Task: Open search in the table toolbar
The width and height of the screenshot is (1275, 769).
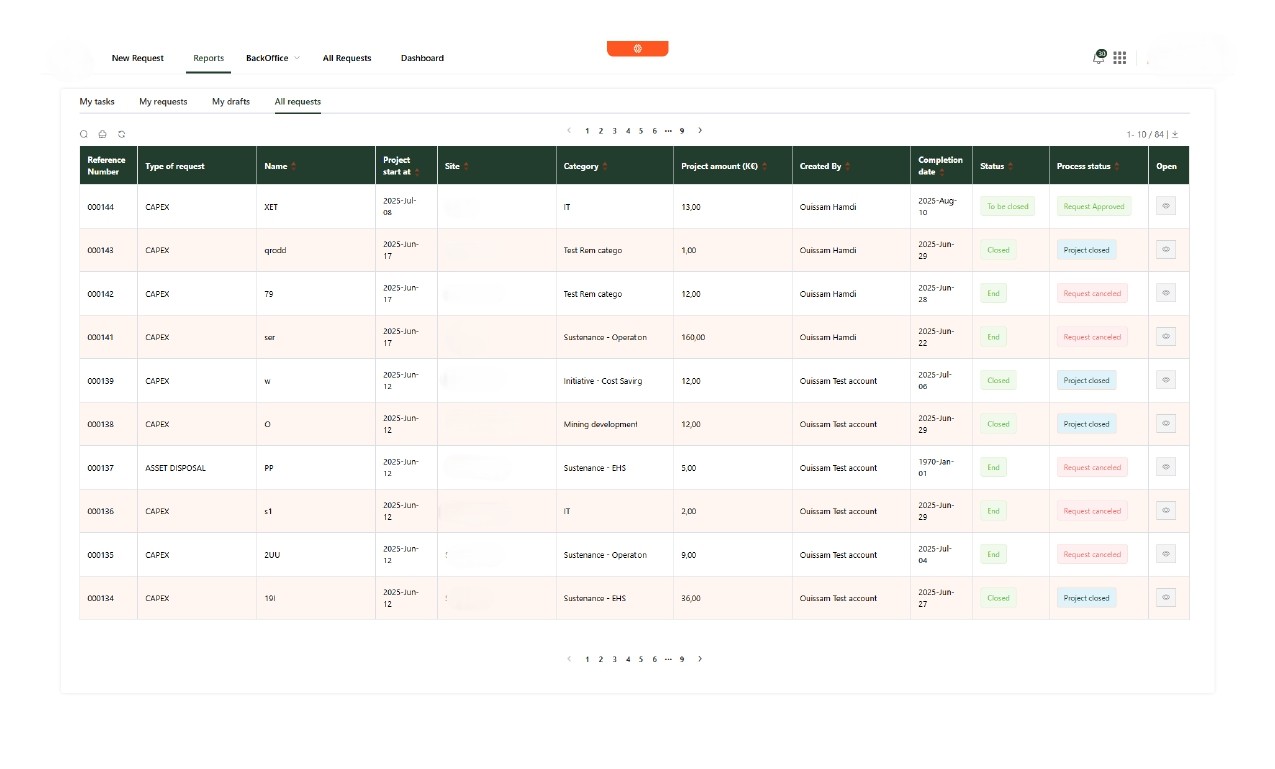Action: (84, 134)
